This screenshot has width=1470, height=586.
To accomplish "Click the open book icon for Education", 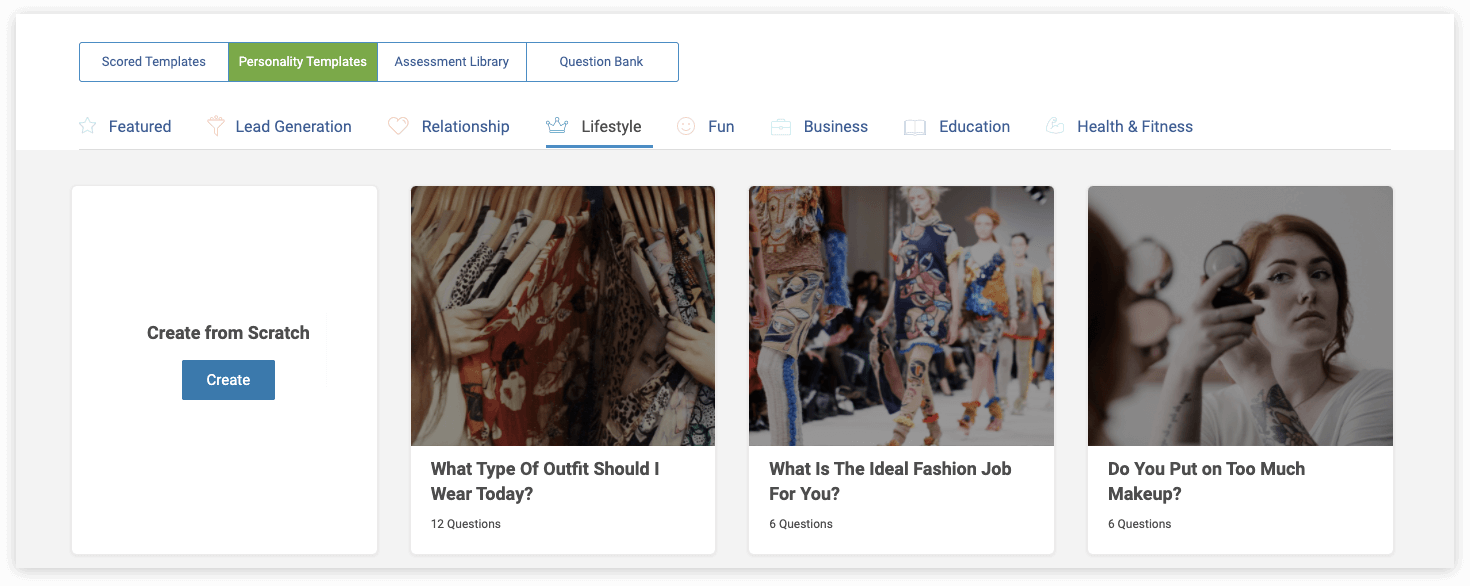I will click(x=915, y=127).
